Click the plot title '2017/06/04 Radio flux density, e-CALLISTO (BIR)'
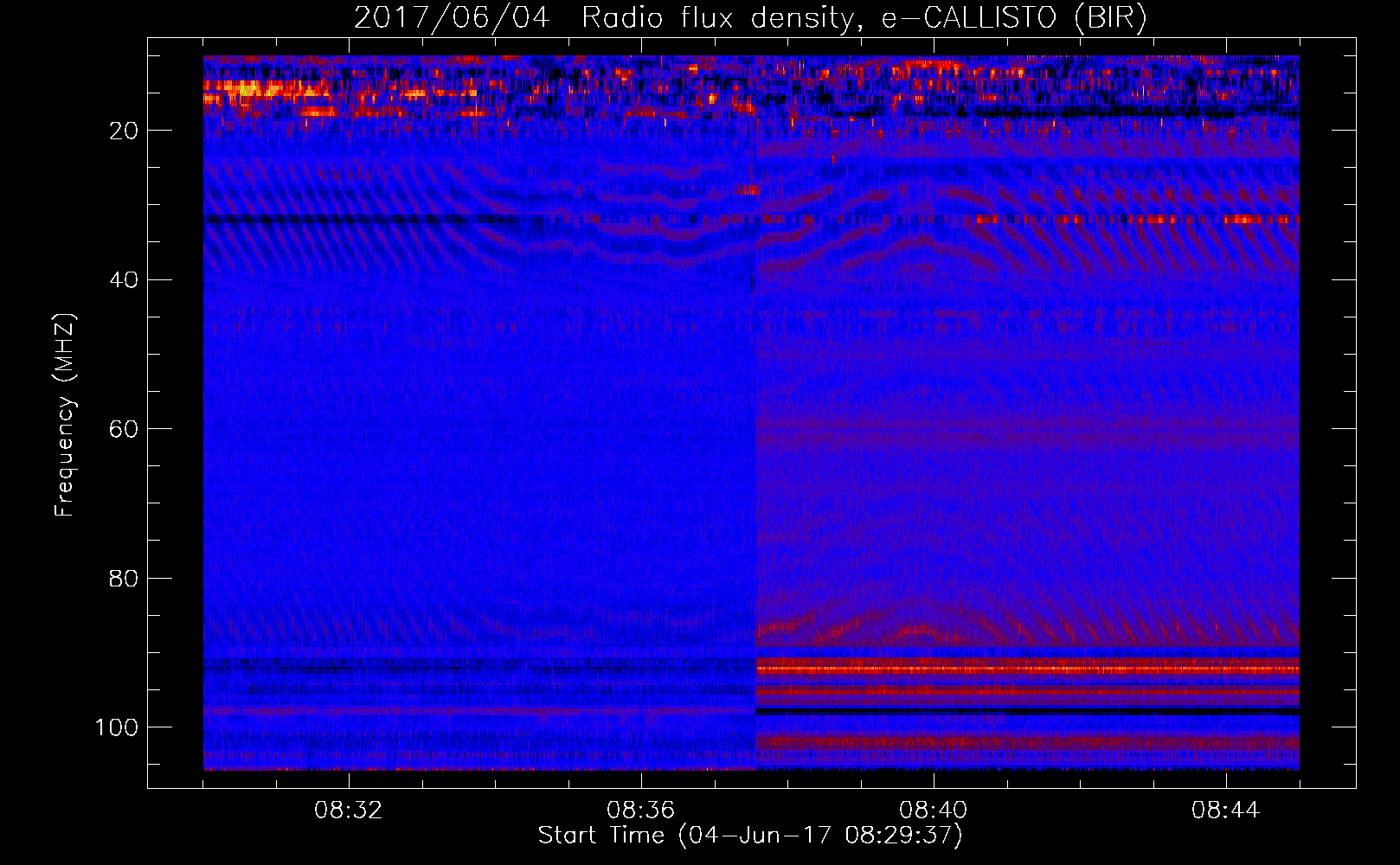Image resolution: width=1400 pixels, height=865 pixels. point(750,18)
